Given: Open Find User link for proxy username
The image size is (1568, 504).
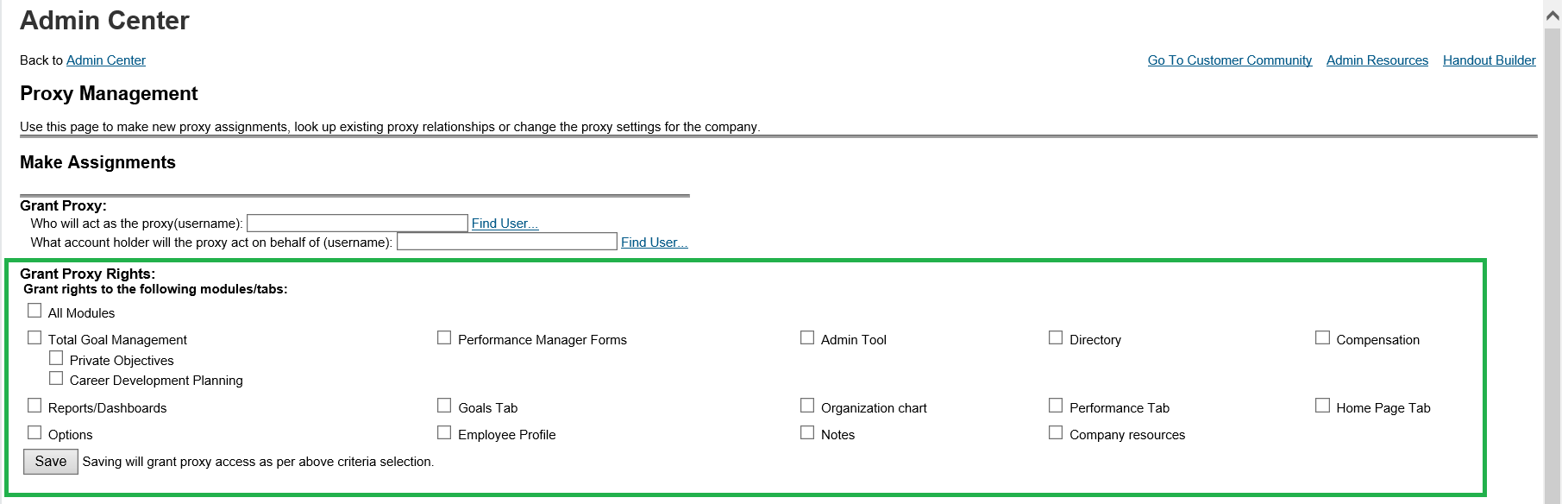Looking at the screenshot, I should pos(505,224).
